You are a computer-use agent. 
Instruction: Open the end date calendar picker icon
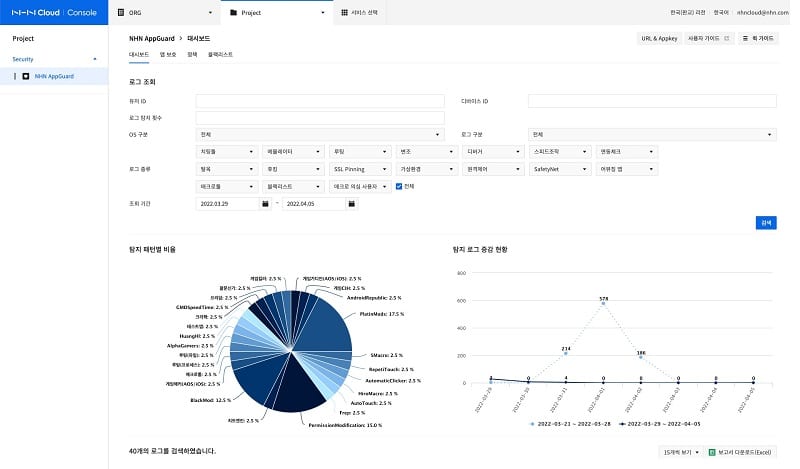coord(351,204)
